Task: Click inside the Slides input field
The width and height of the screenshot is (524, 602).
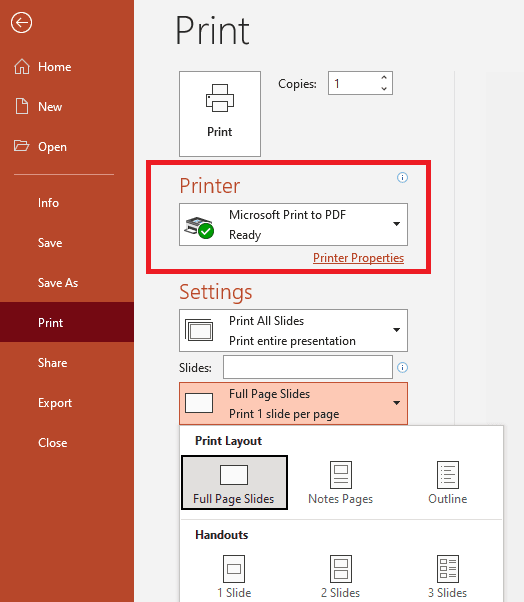Action: (308, 367)
